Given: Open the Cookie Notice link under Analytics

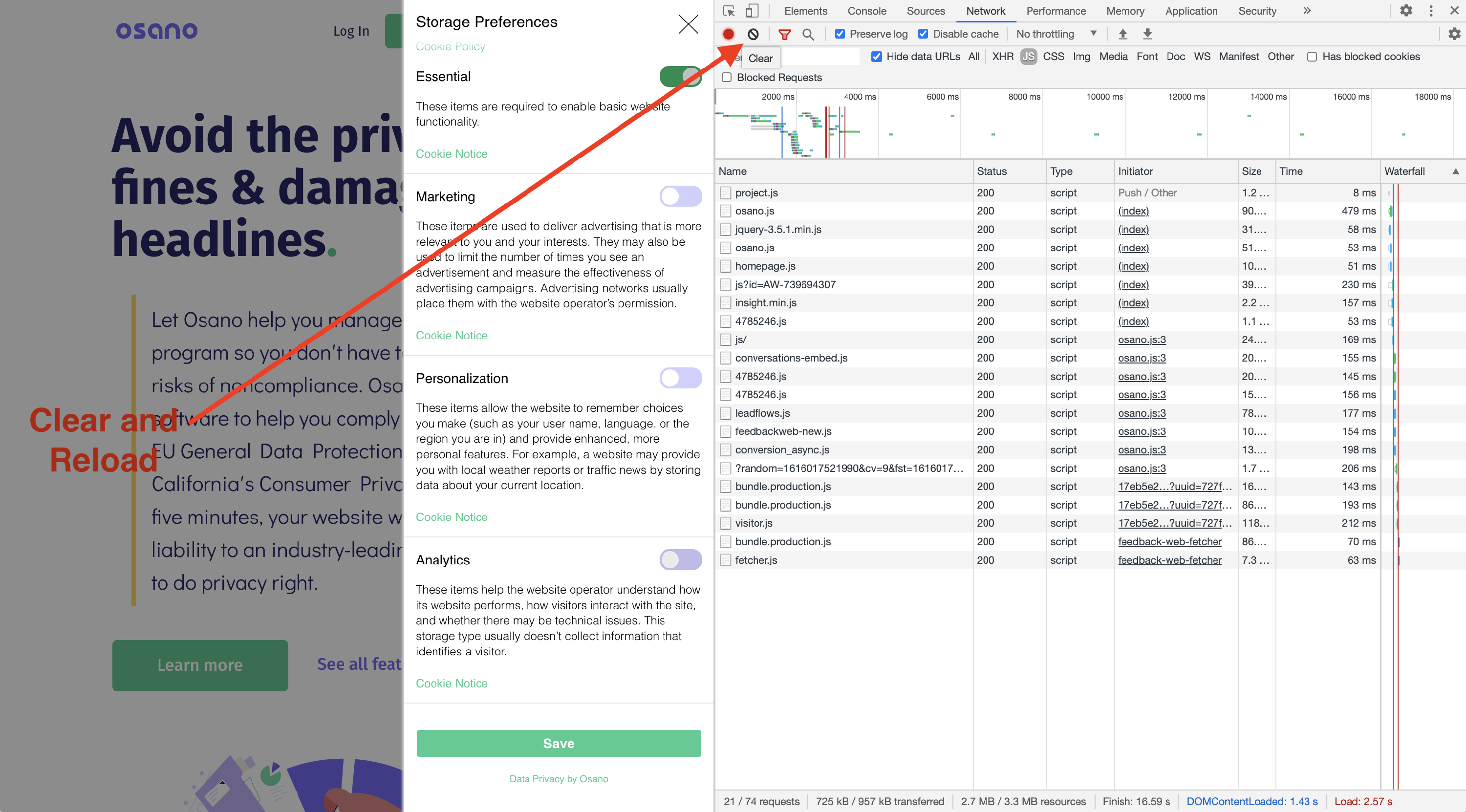Looking at the screenshot, I should [452, 683].
